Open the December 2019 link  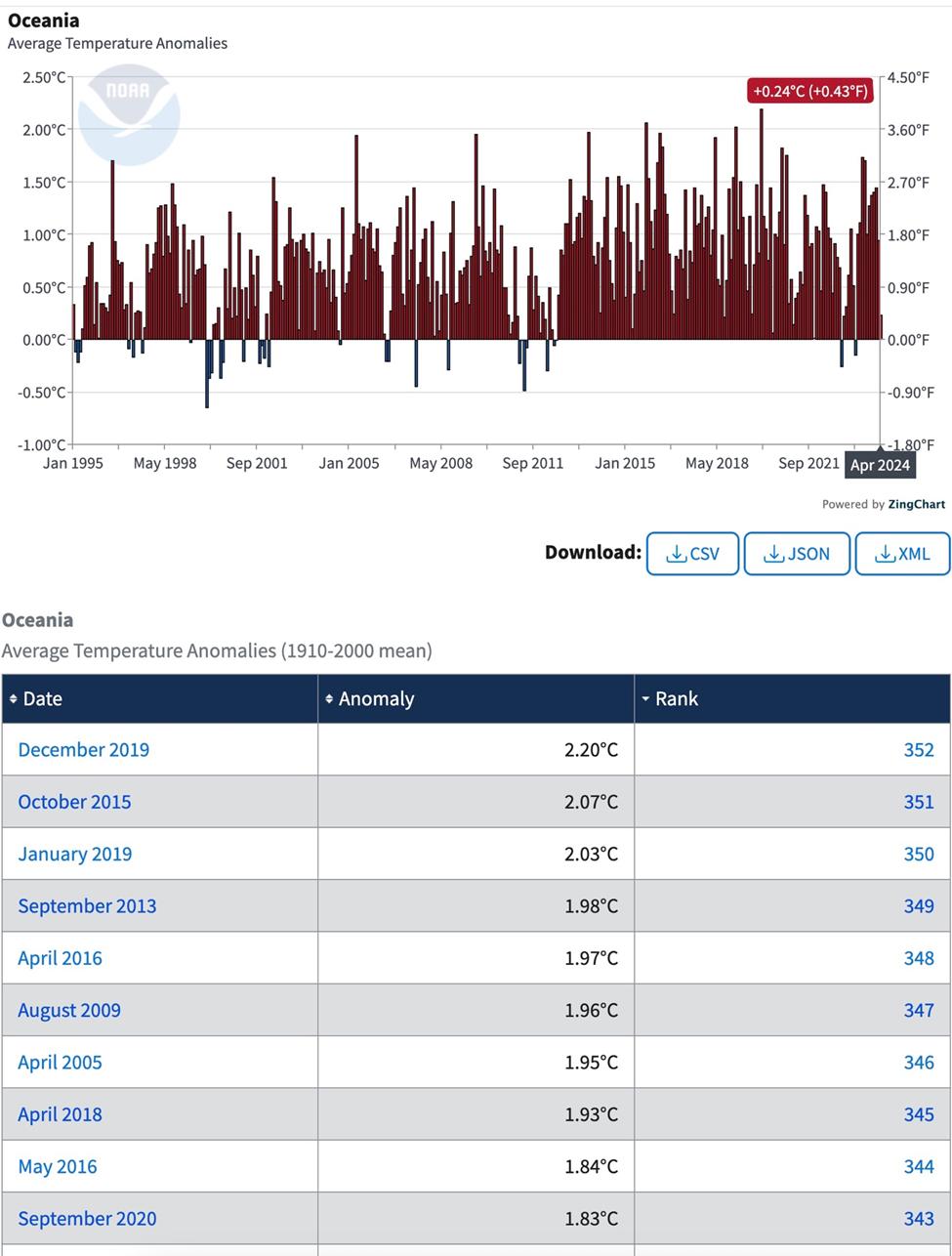click(84, 750)
